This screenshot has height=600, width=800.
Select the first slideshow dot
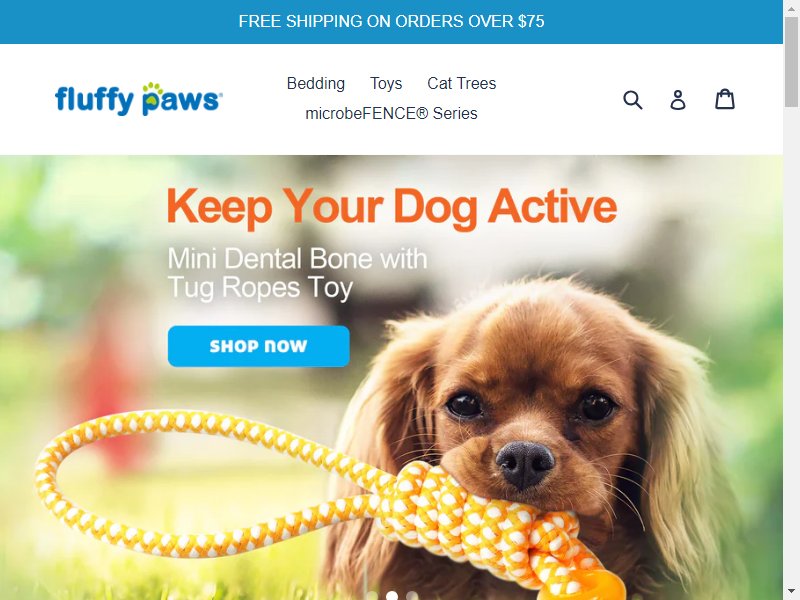point(372,596)
